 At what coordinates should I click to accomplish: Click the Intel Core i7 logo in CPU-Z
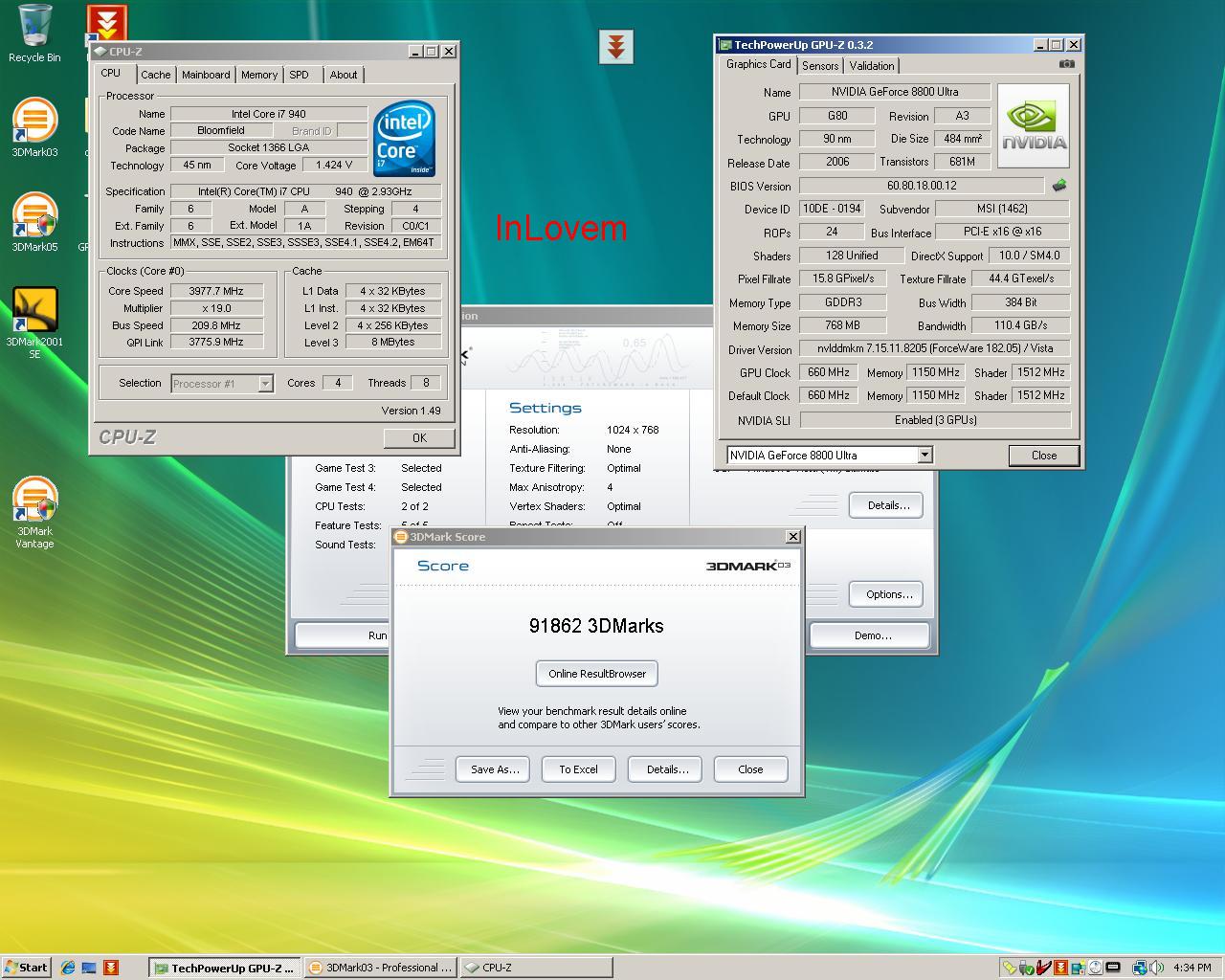click(403, 139)
